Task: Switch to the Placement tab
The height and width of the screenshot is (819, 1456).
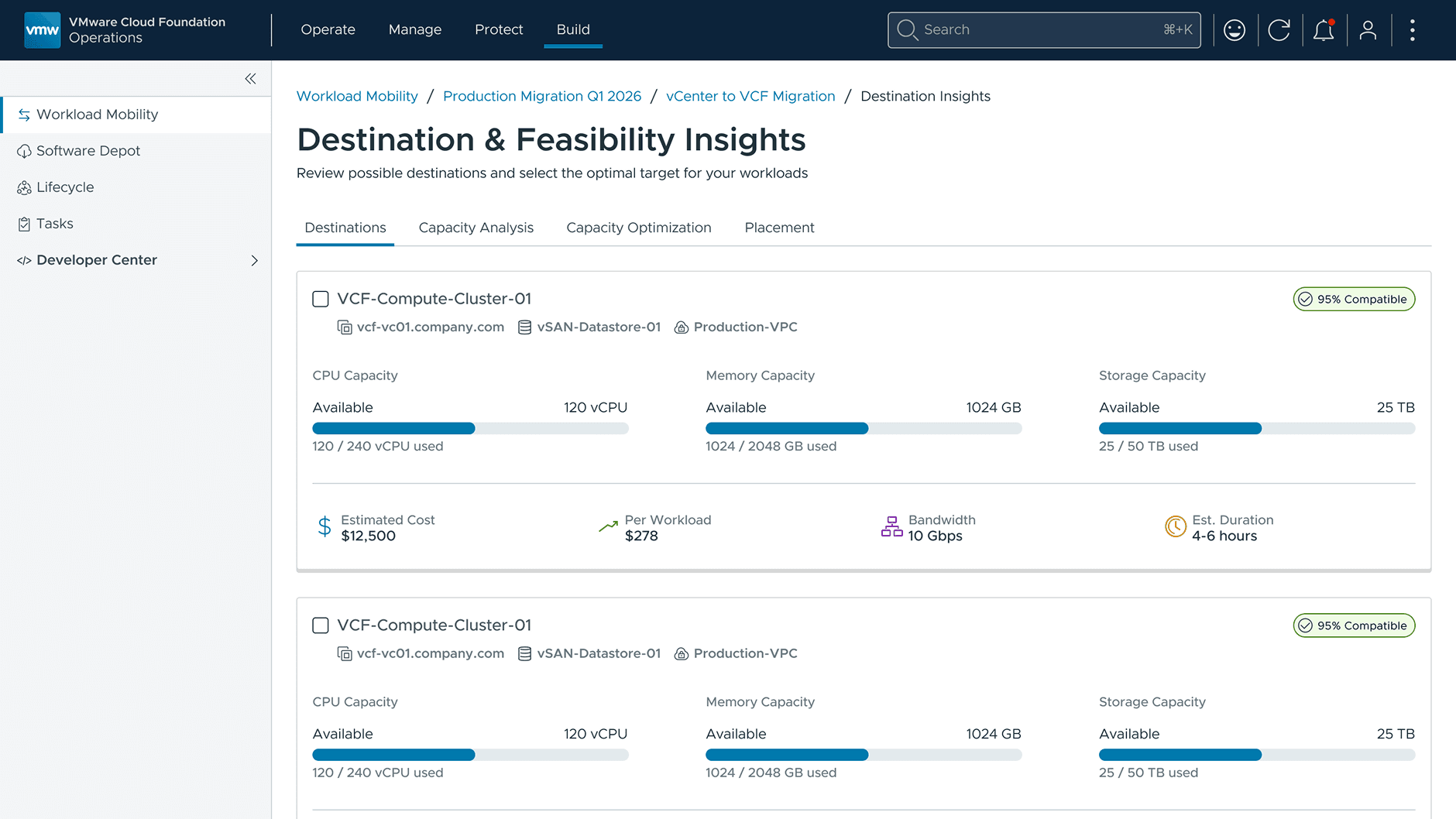Action: tap(779, 228)
